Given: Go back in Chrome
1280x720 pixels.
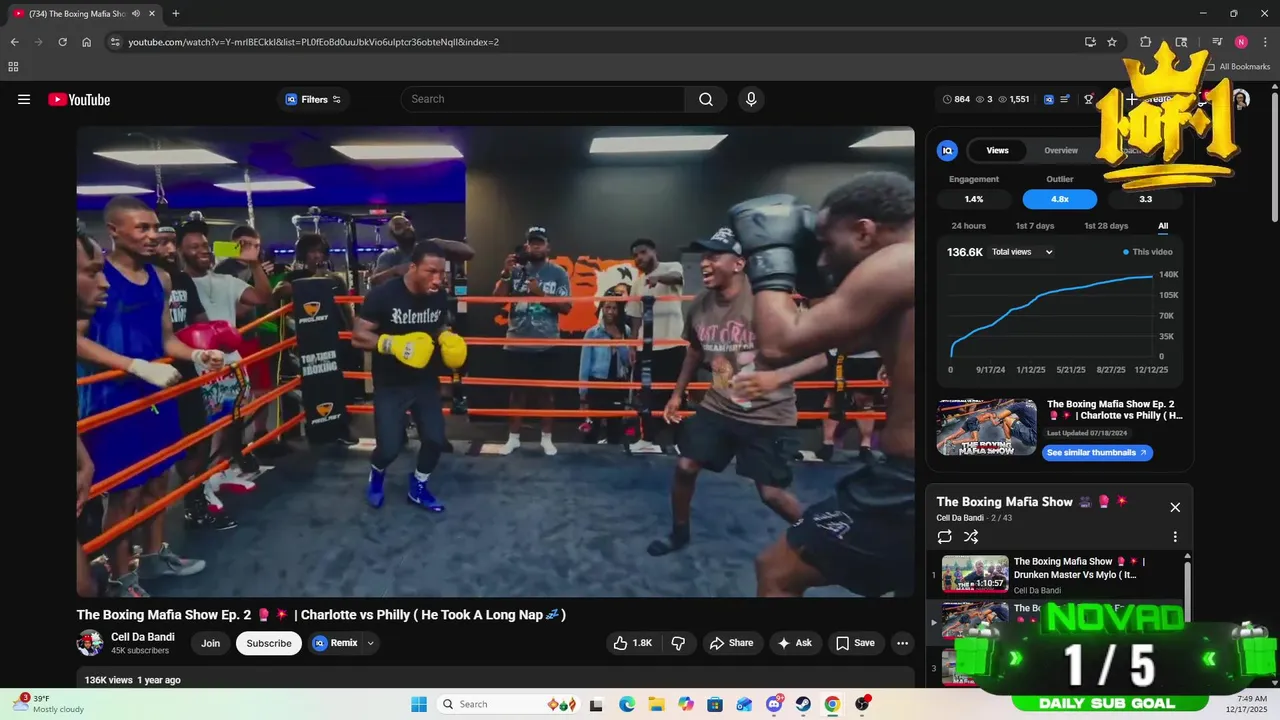Looking at the screenshot, I should coord(14,42).
